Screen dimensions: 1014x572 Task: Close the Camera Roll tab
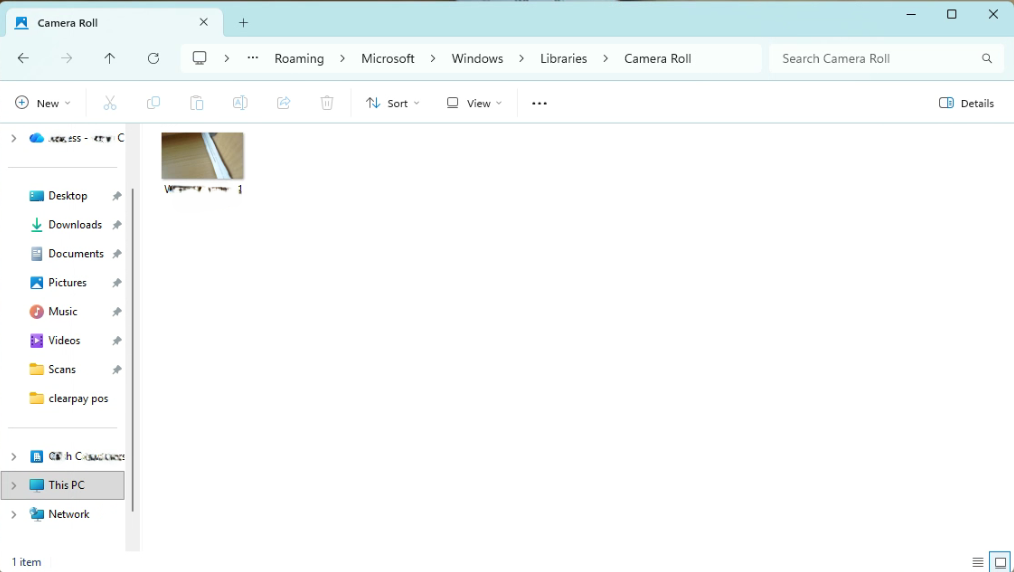204,22
